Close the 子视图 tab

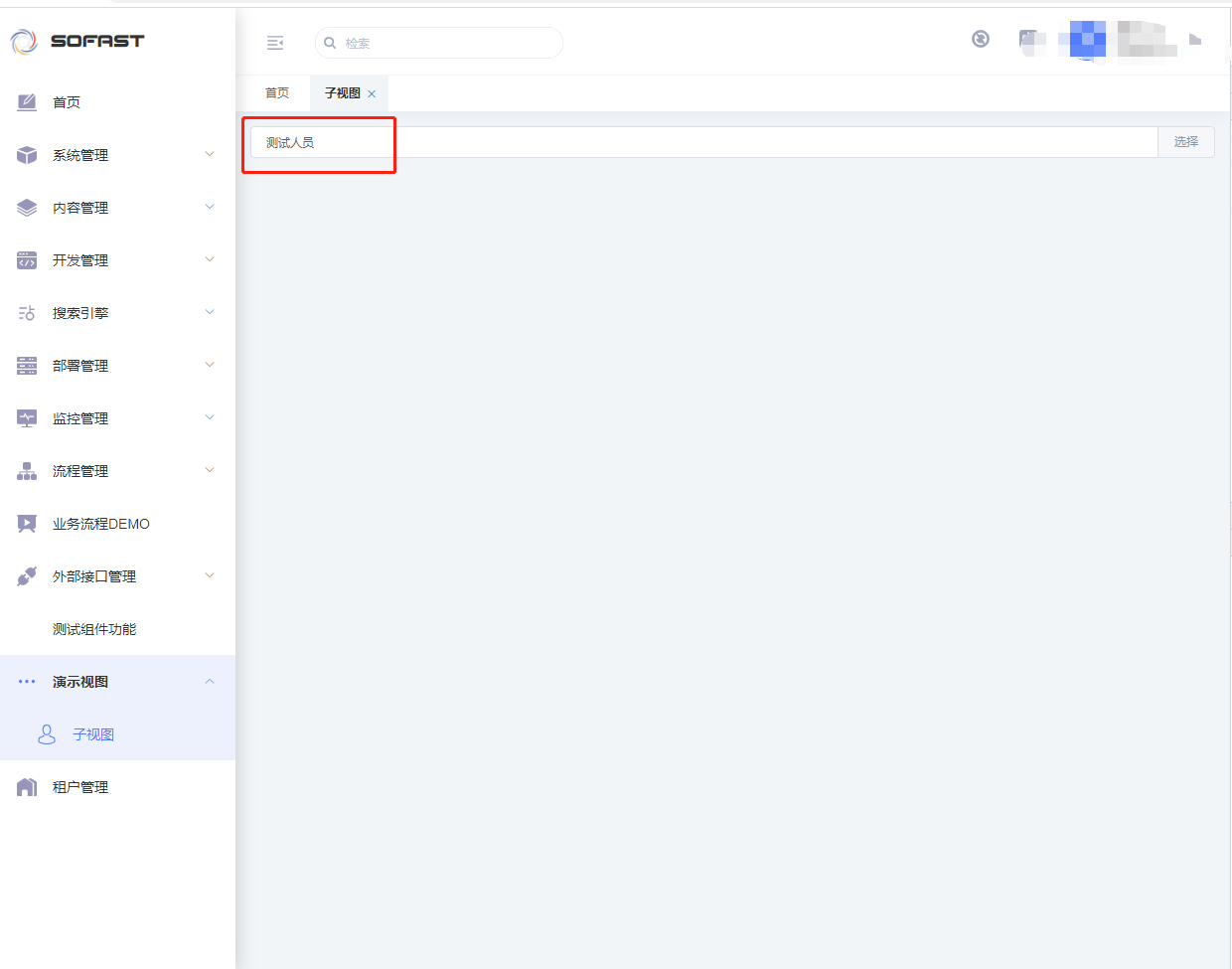pyautogui.click(x=372, y=94)
